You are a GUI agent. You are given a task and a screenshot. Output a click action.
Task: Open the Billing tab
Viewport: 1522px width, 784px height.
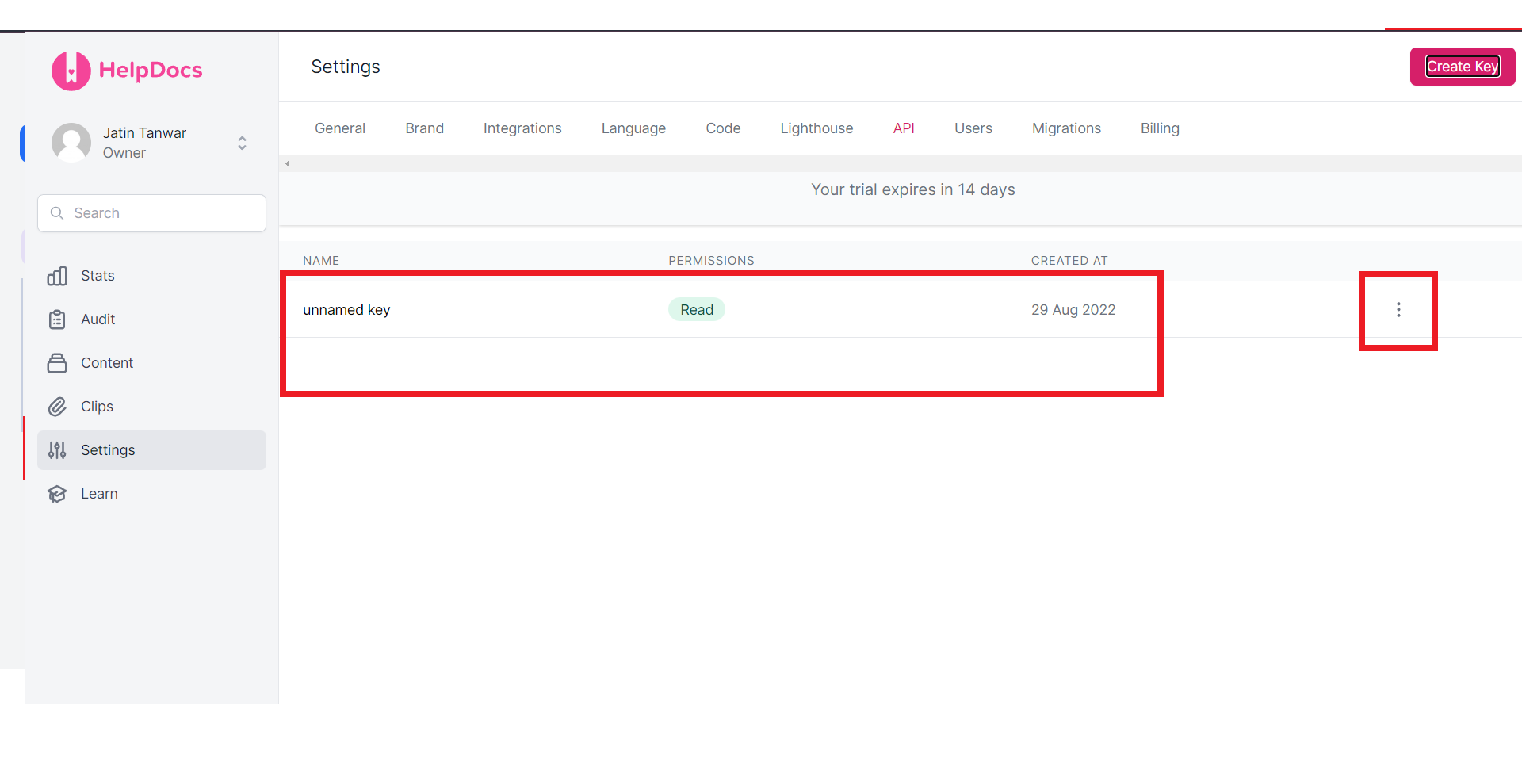coord(1160,128)
